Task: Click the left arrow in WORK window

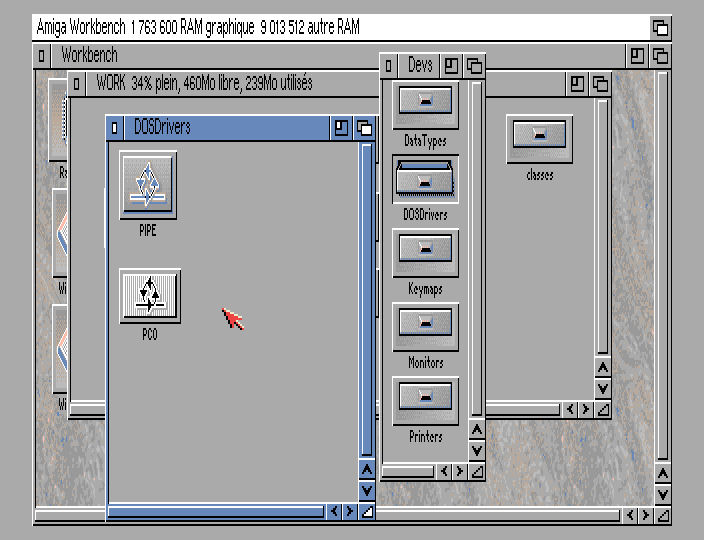Action: click(570, 409)
